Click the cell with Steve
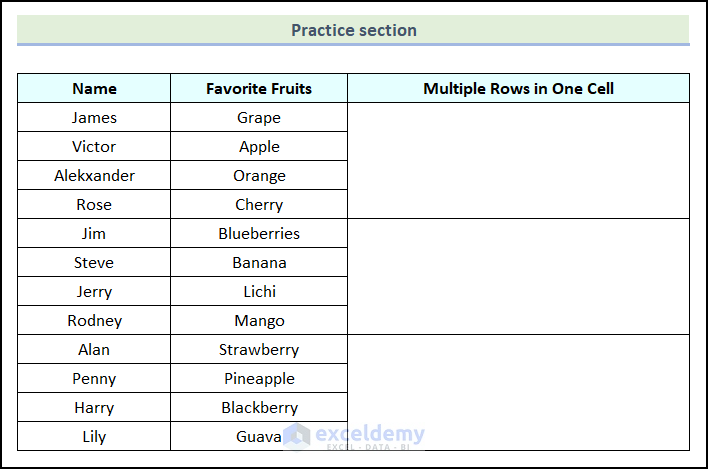 click(x=94, y=262)
